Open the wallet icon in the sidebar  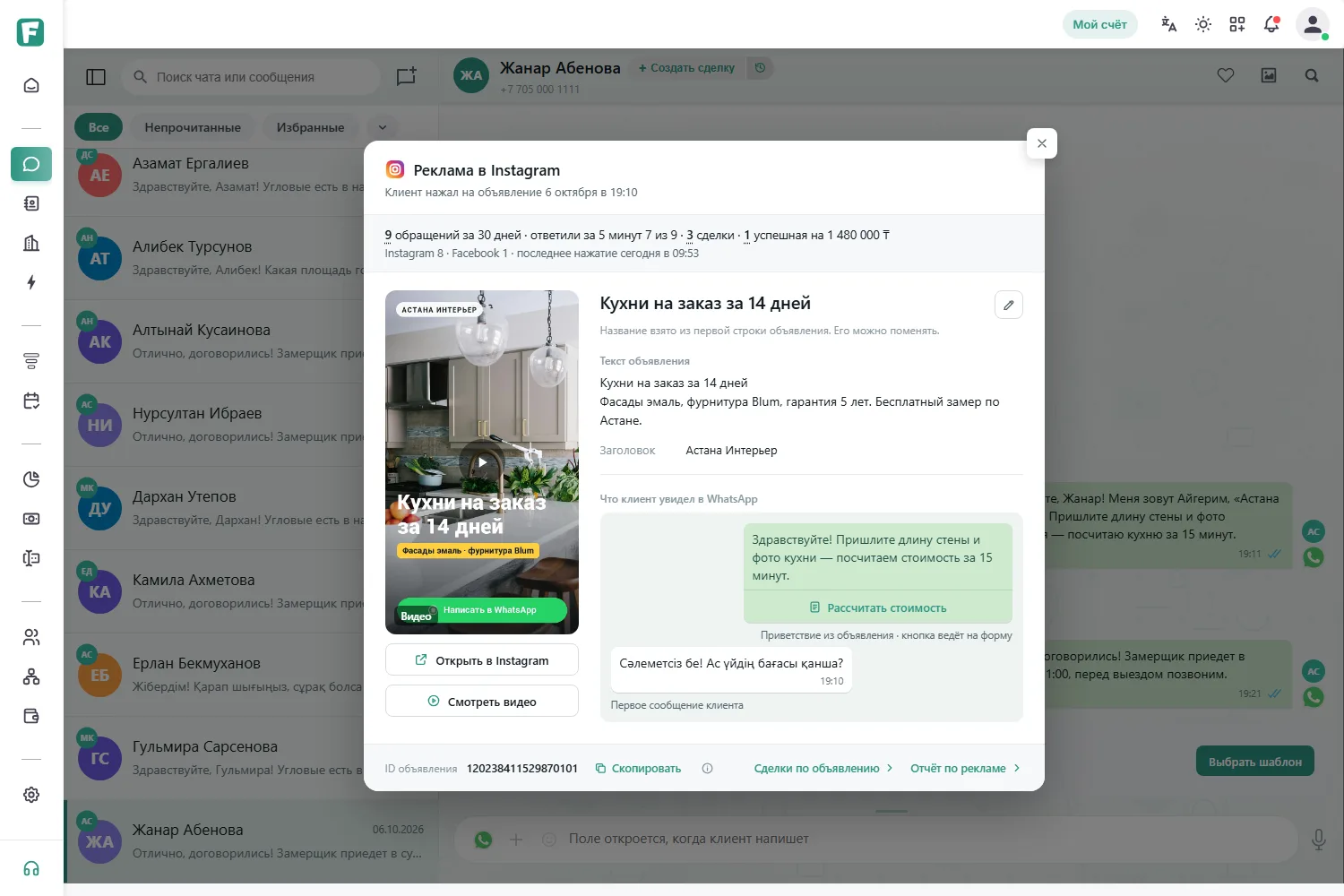click(31, 716)
